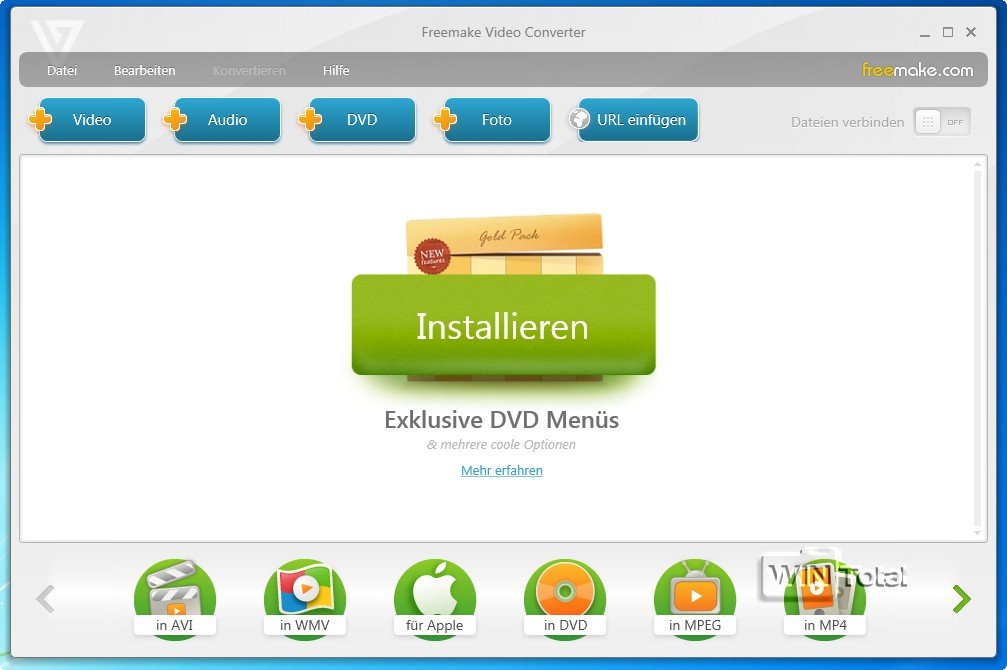Show more formats with green right arrow
1007x670 pixels.
click(x=961, y=599)
